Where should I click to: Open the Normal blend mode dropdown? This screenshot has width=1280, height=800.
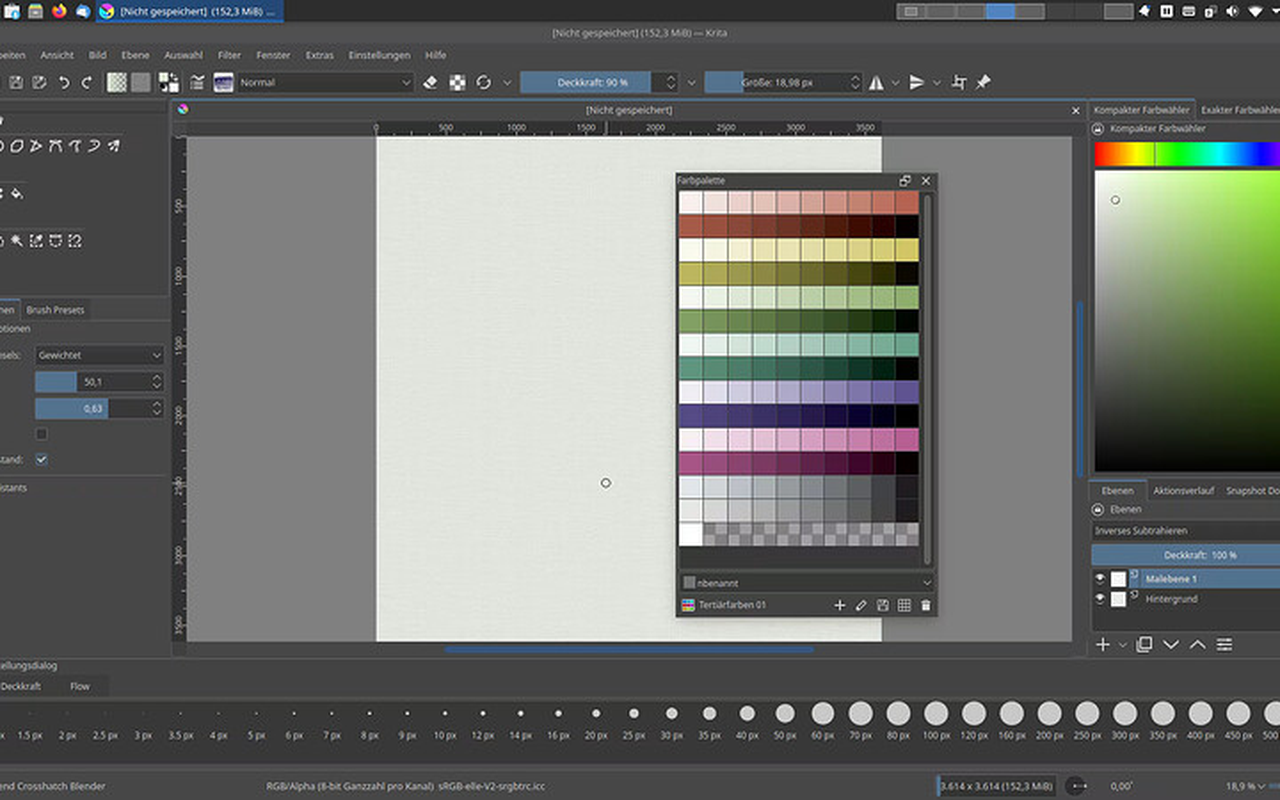pyautogui.click(x=325, y=83)
